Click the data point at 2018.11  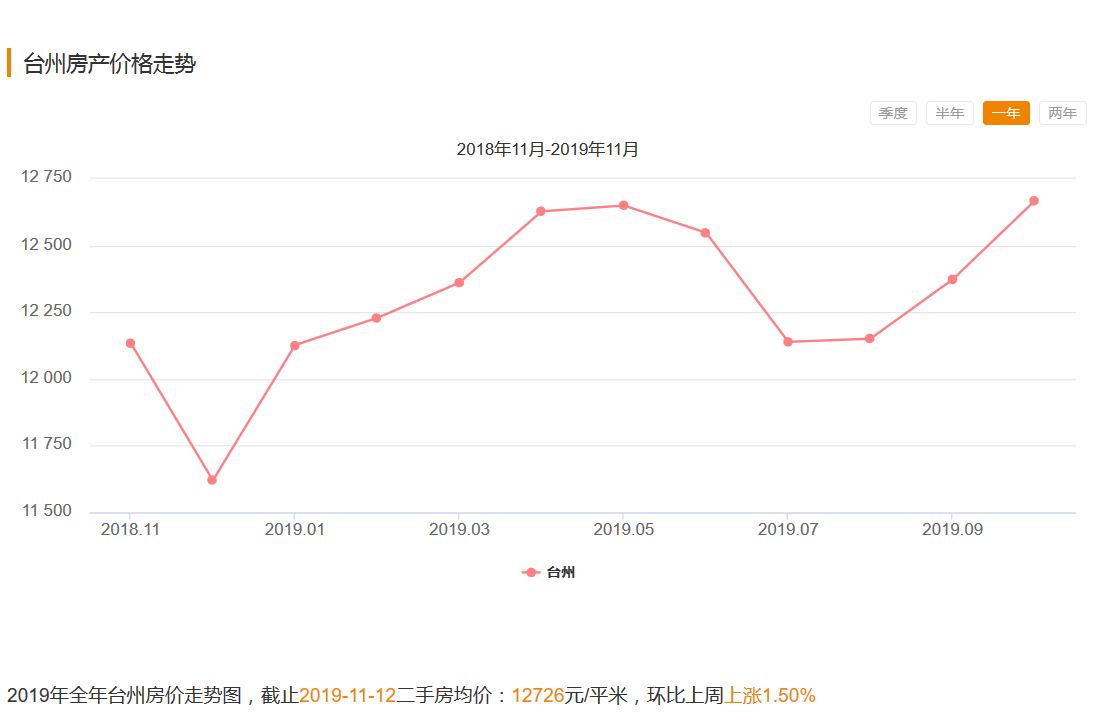pos(130,343)
